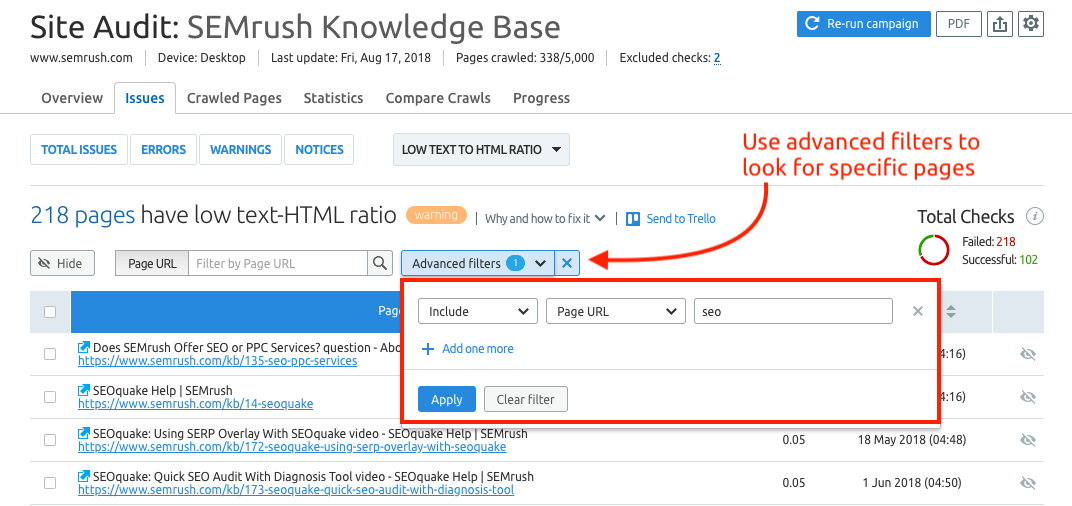
Task: Hide the Quick SEO Audit row via eye icon
Action: point(1027,483)
